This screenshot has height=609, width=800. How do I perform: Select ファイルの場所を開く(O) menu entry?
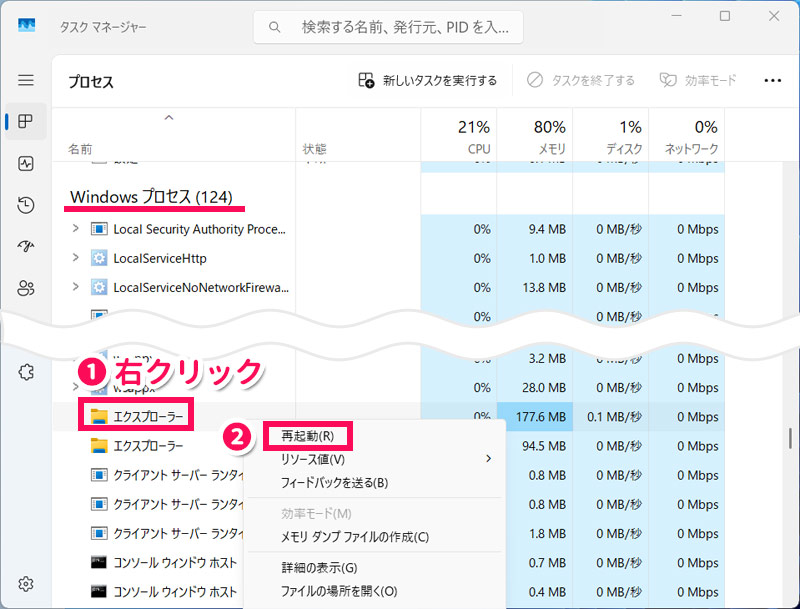click(338, 591)
